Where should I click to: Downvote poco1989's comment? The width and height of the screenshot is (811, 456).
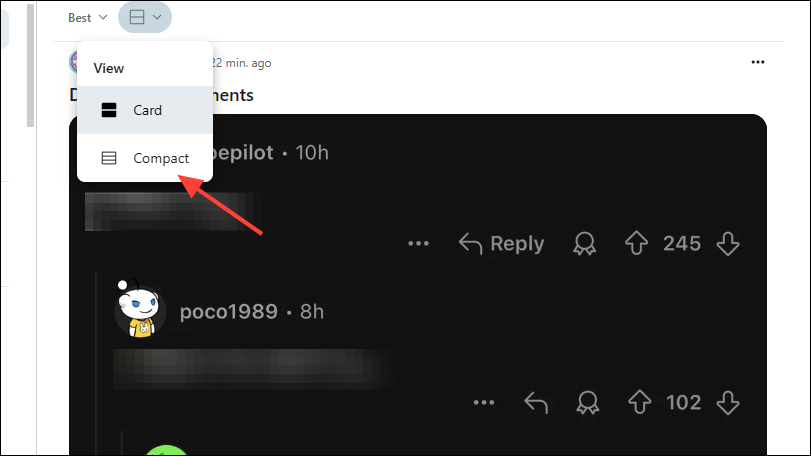point(728,402)
